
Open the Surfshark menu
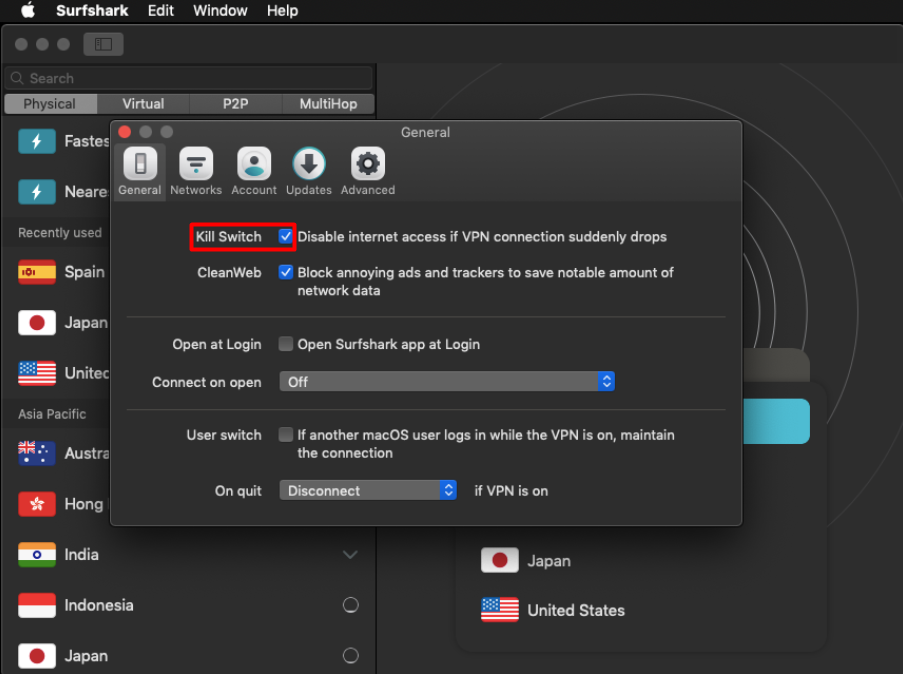[92, 10]
